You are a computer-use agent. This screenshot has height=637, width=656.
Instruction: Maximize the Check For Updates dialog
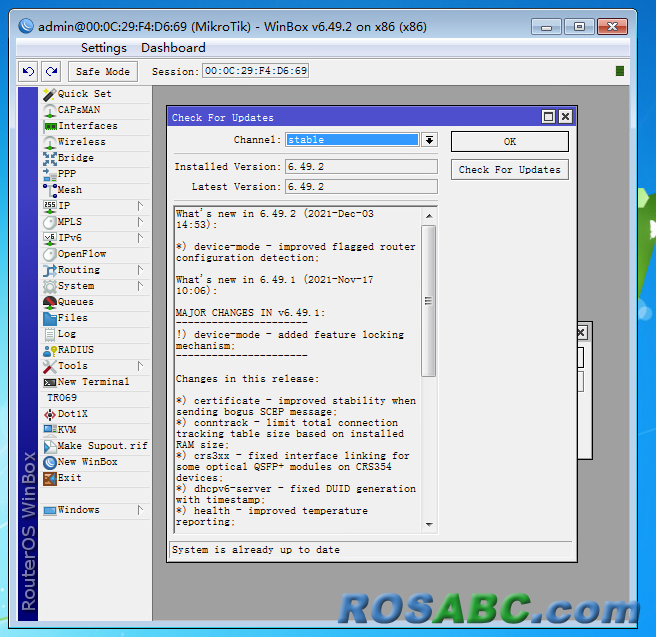tap(548, 116)
